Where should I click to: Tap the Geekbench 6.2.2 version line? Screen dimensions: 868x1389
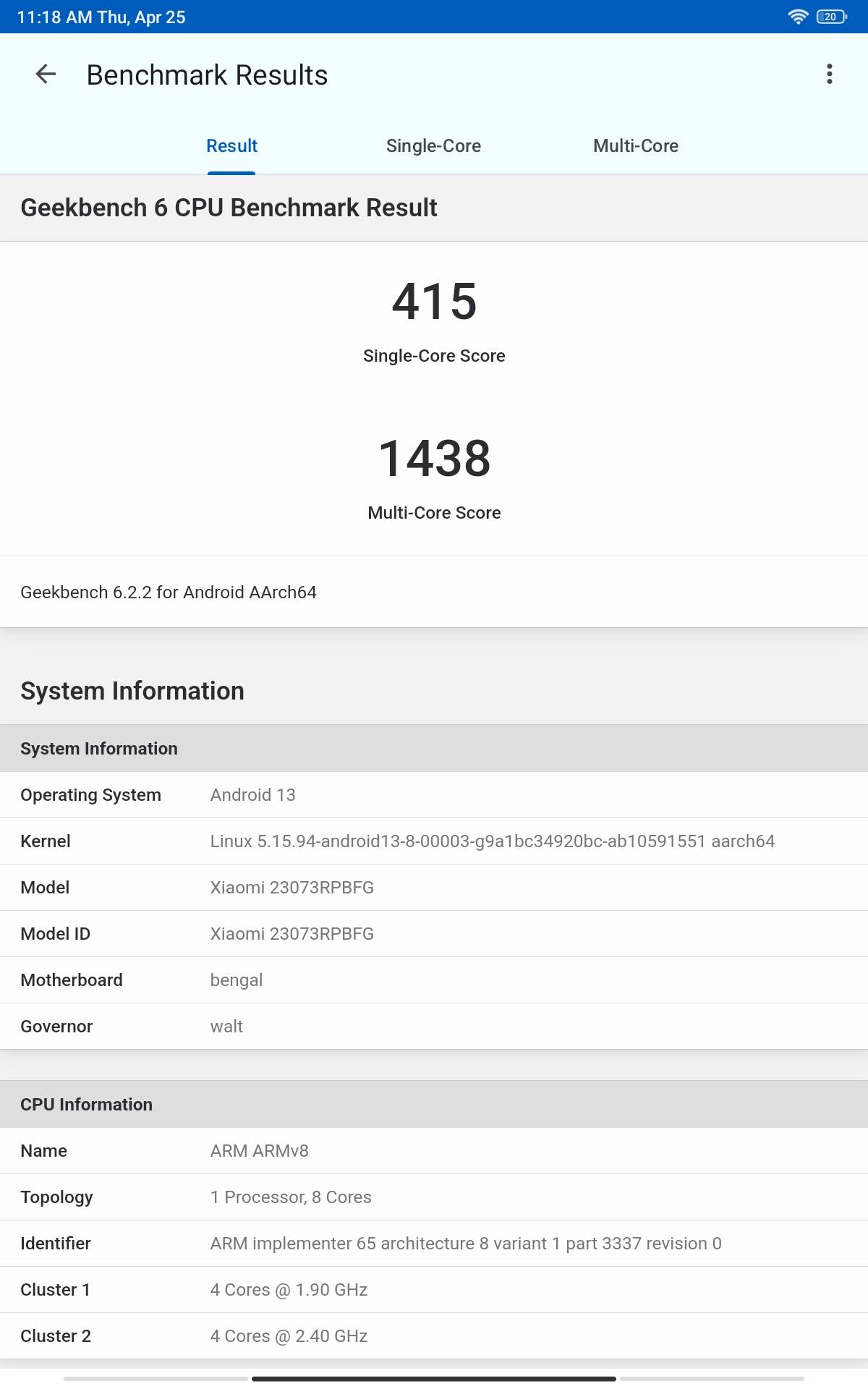point(169,592)
